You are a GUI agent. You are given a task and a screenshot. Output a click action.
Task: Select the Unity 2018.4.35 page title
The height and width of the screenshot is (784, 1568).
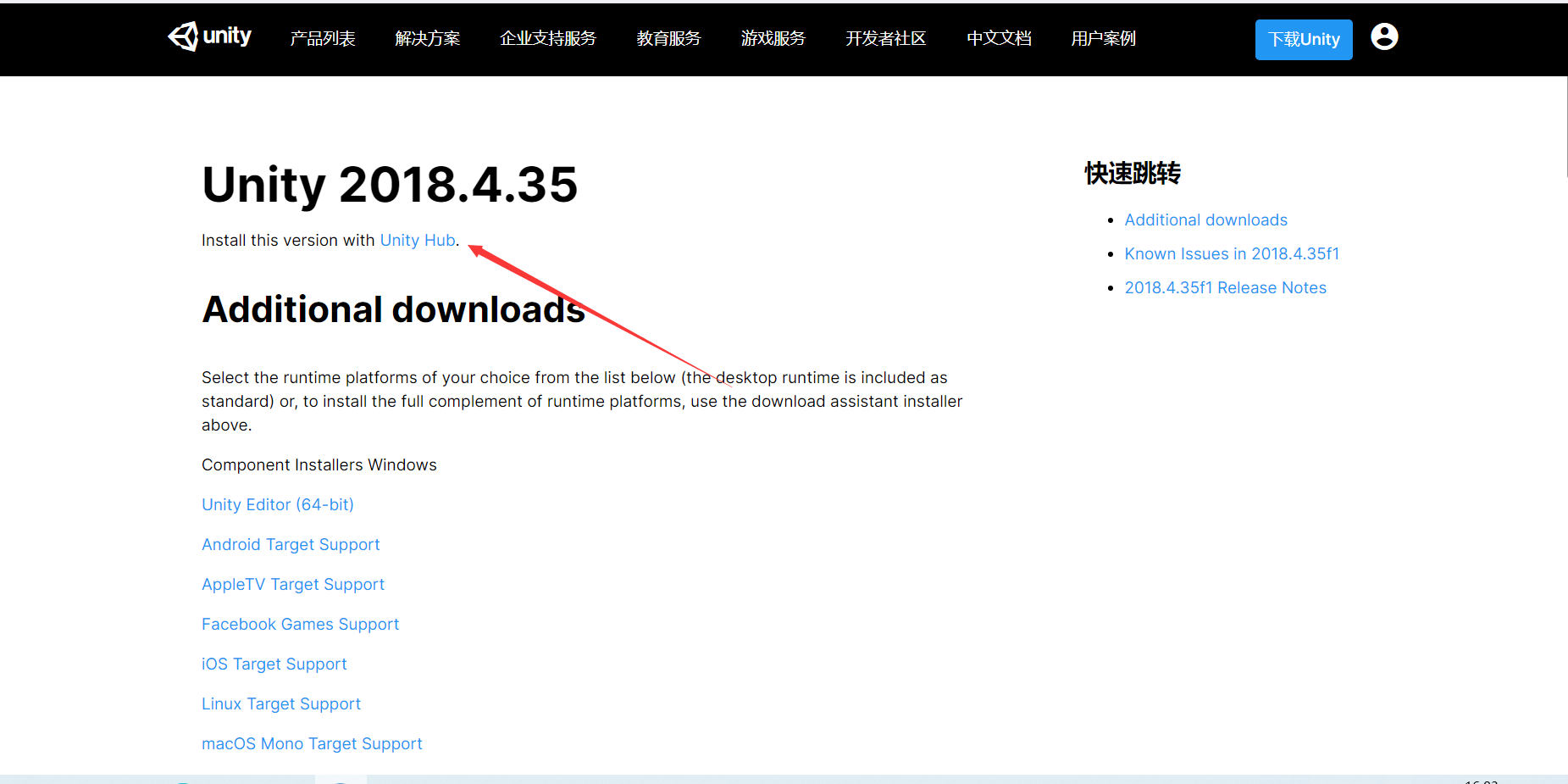tap(390, 184)
